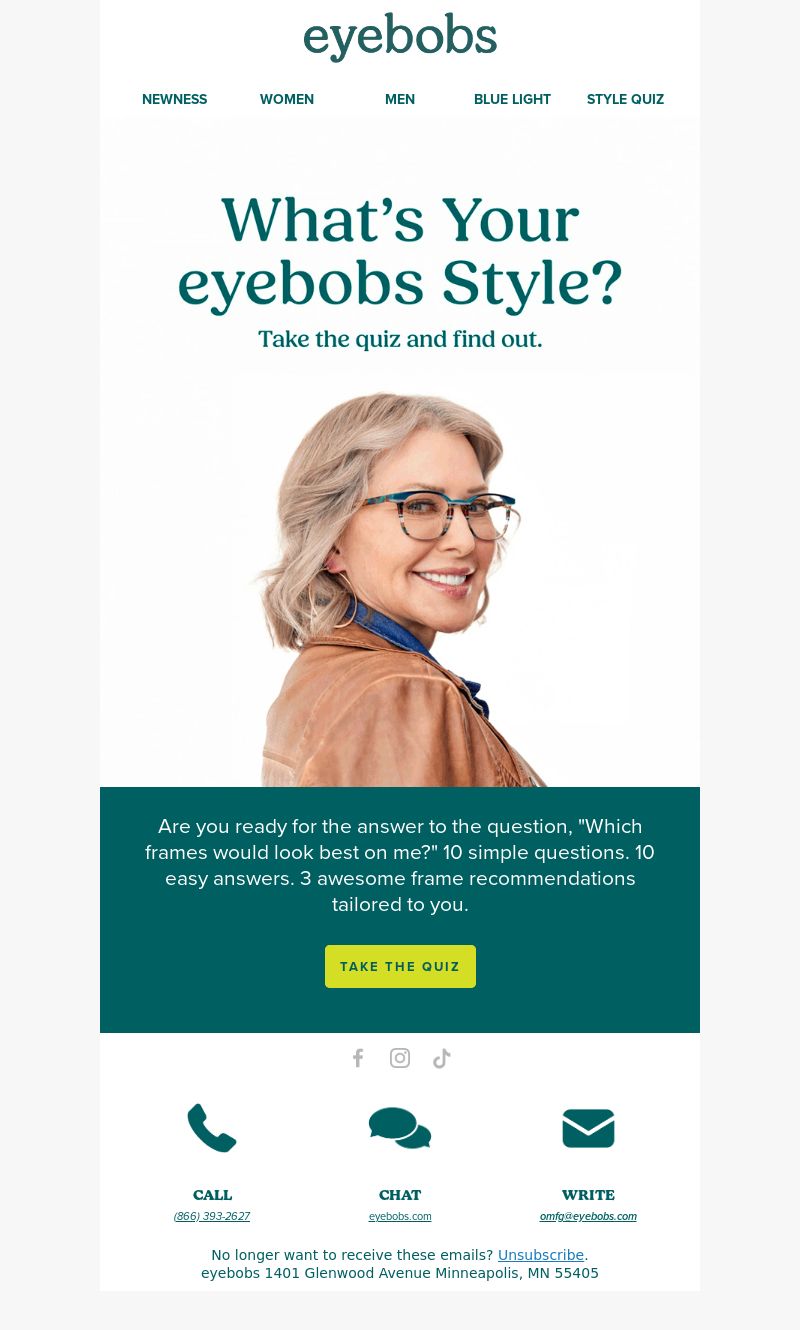Click the Unsubscribe link
Image resolution: width=800 pixels, height=1330 pixels.
coord(541,1255)
